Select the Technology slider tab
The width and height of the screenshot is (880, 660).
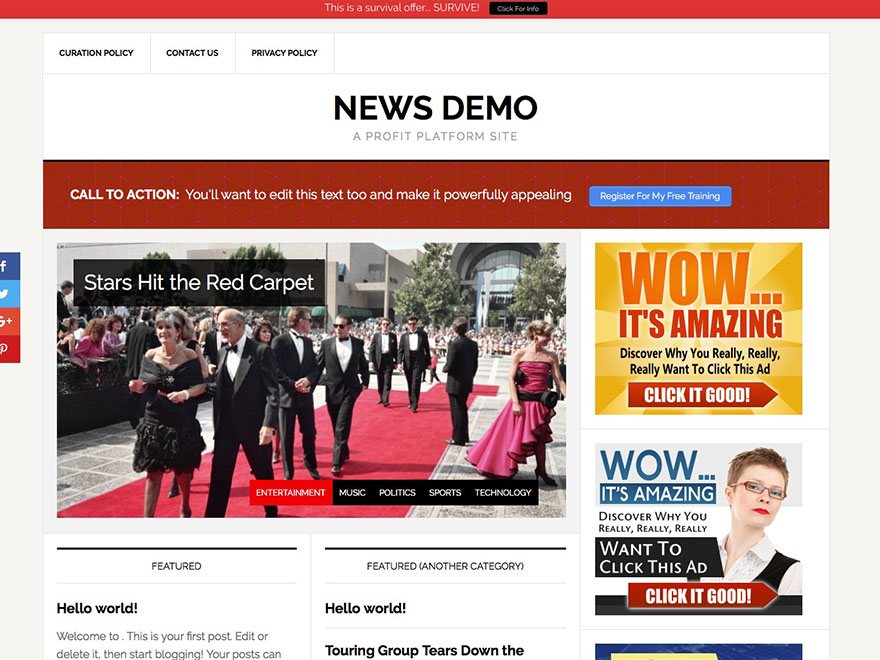coord(503,492)
